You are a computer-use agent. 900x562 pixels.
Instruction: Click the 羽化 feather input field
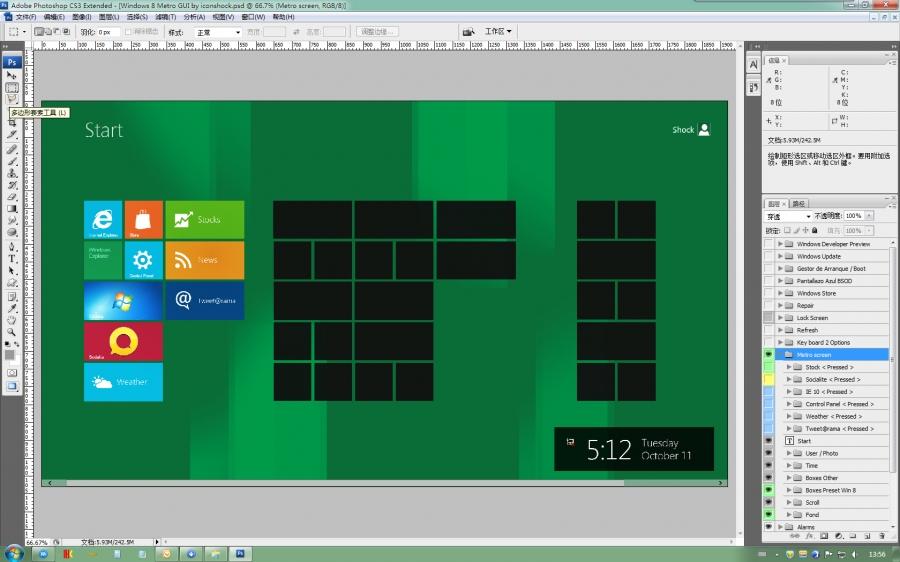[x=108, y=32]
